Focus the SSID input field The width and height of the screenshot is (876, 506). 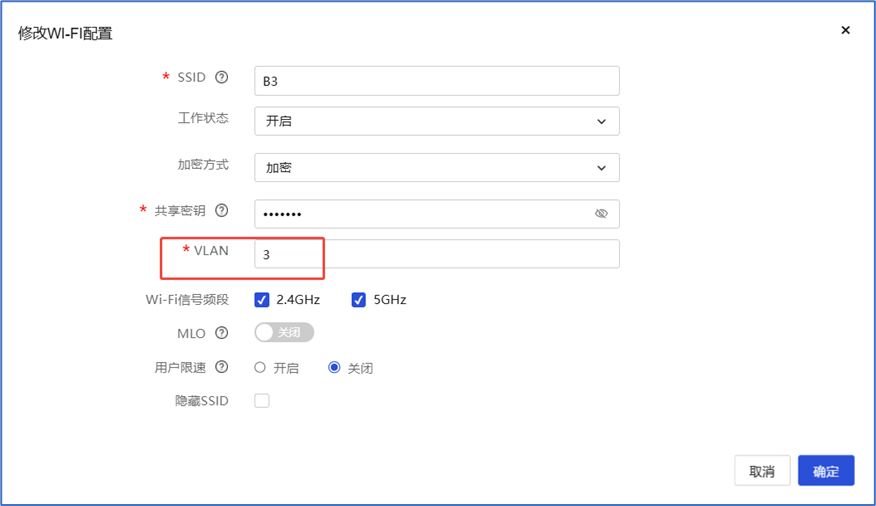[x=436, y=81]
